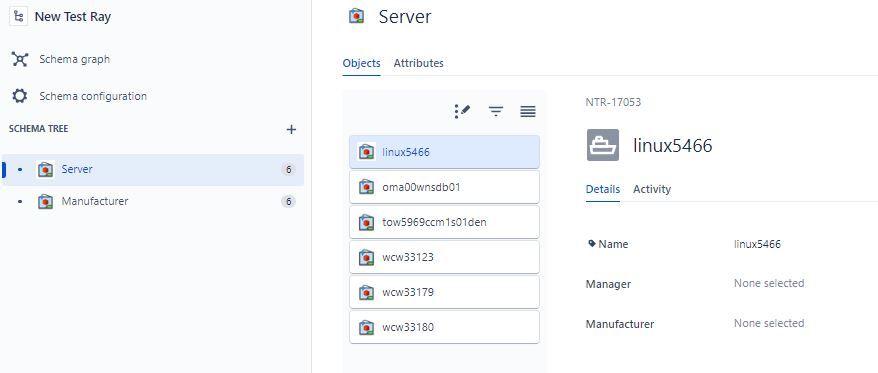Open the Schema graph link
This screenshot has width=878, height=373.
click(74, 59)
